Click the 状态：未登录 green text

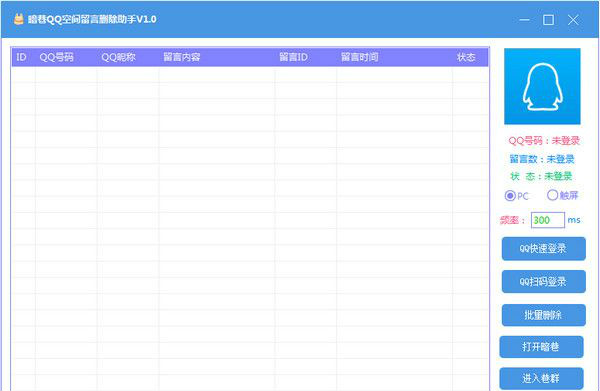(x=541, y=176)
